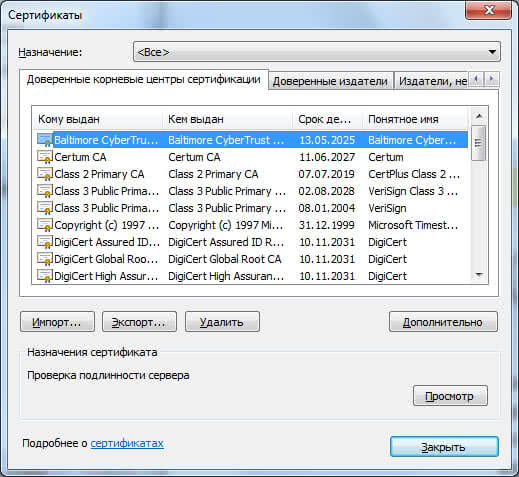Click the Закрыть button
This screenshot has height=477, width=519.
(x=444, y=447)
